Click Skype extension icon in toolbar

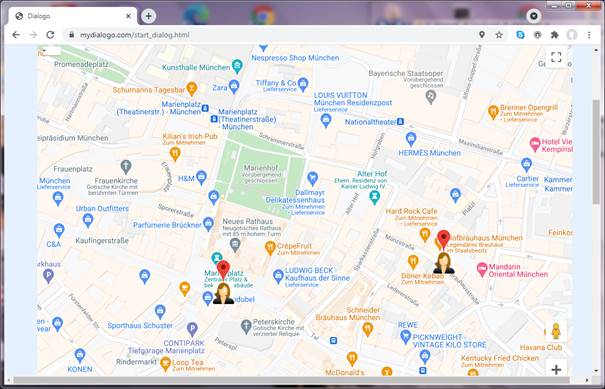pos(520,35)
